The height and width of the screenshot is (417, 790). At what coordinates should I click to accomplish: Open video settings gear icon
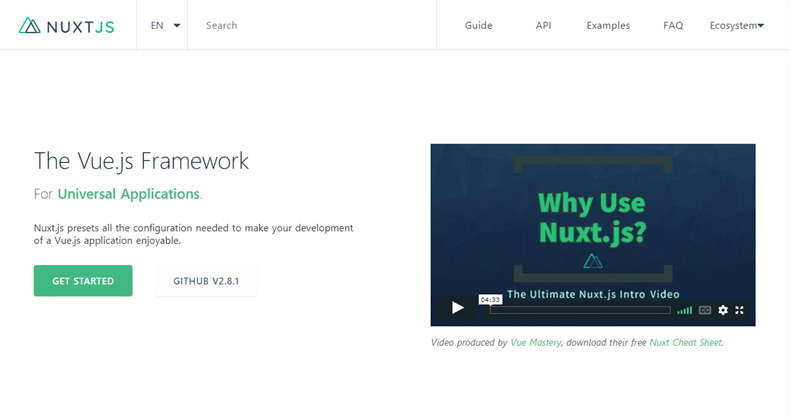[723, 310]
